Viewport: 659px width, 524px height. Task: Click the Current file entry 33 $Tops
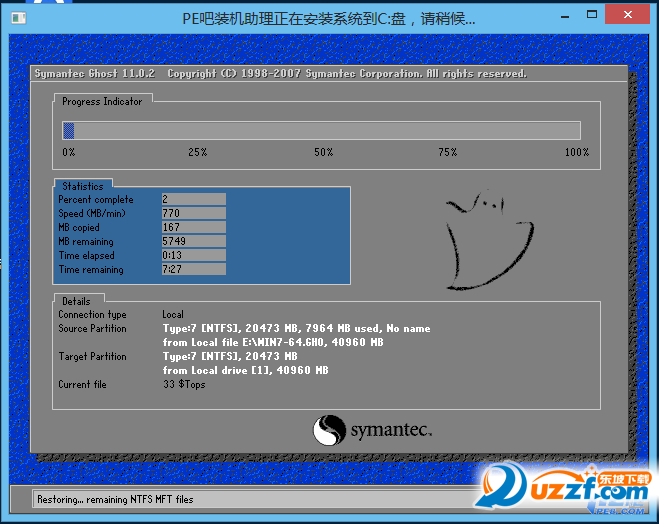click(x=184, y=385)
